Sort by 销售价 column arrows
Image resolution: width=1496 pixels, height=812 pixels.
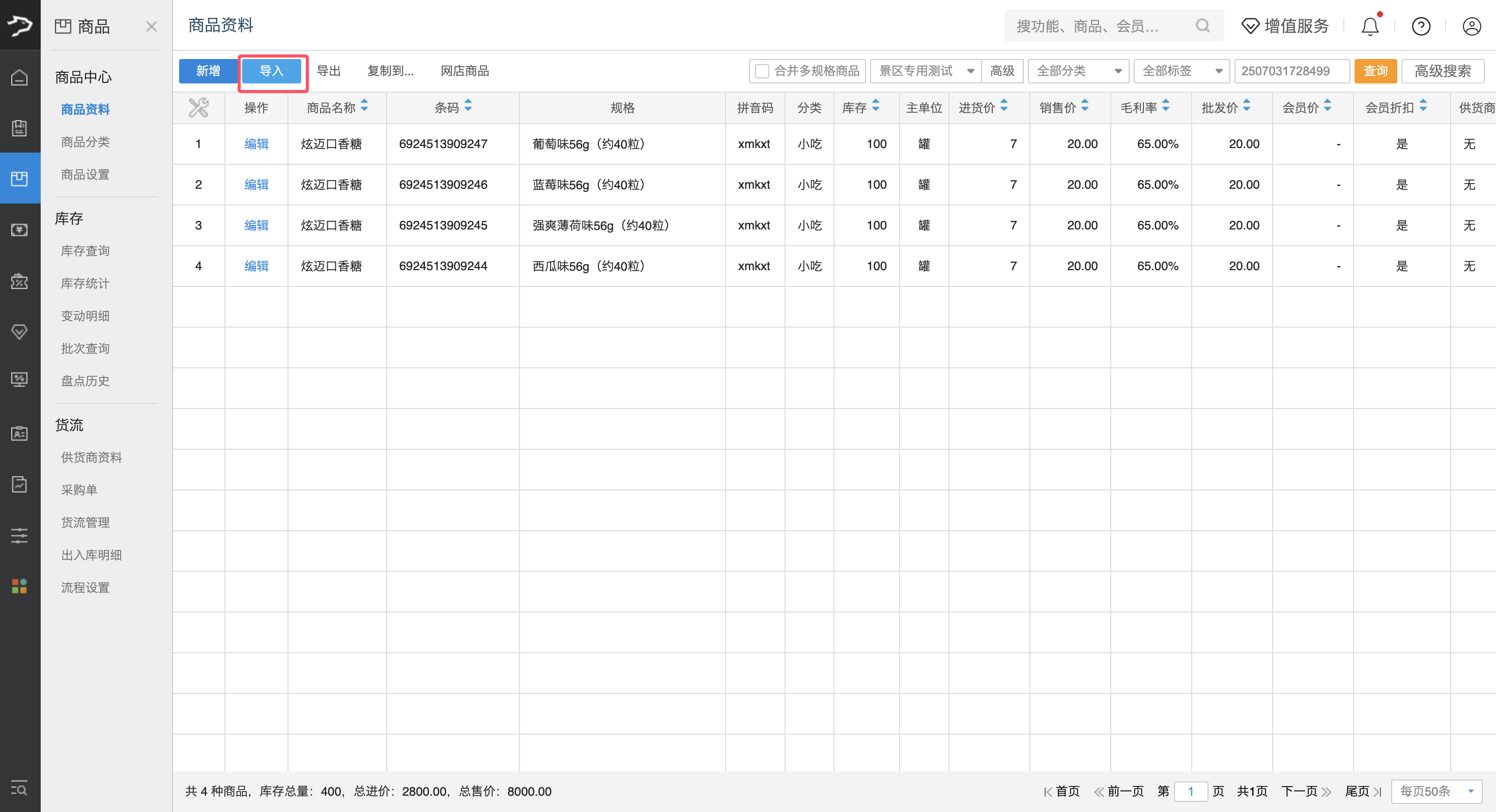pos(1085,106)
